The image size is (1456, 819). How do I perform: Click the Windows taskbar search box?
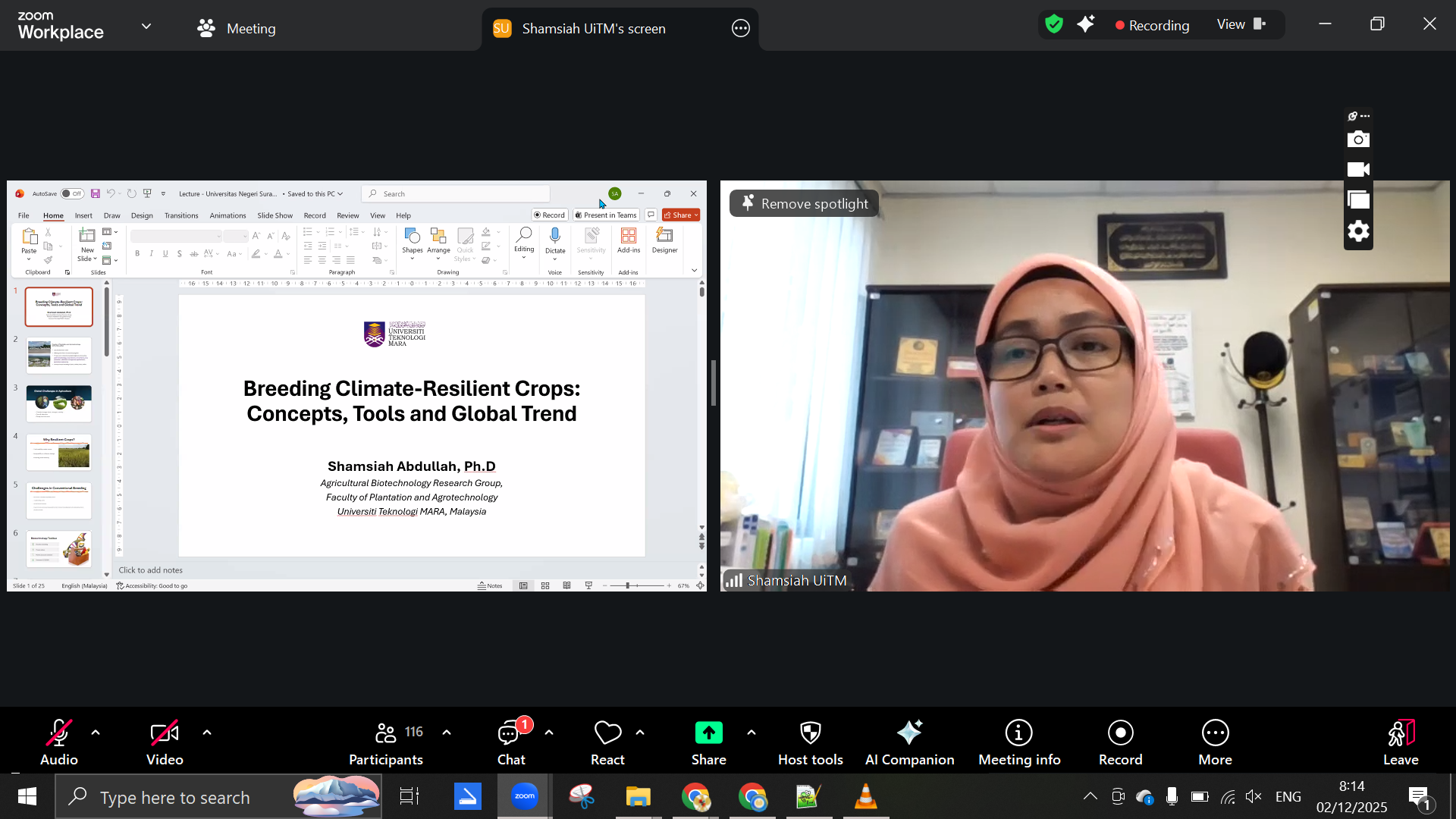pos(174,797)
